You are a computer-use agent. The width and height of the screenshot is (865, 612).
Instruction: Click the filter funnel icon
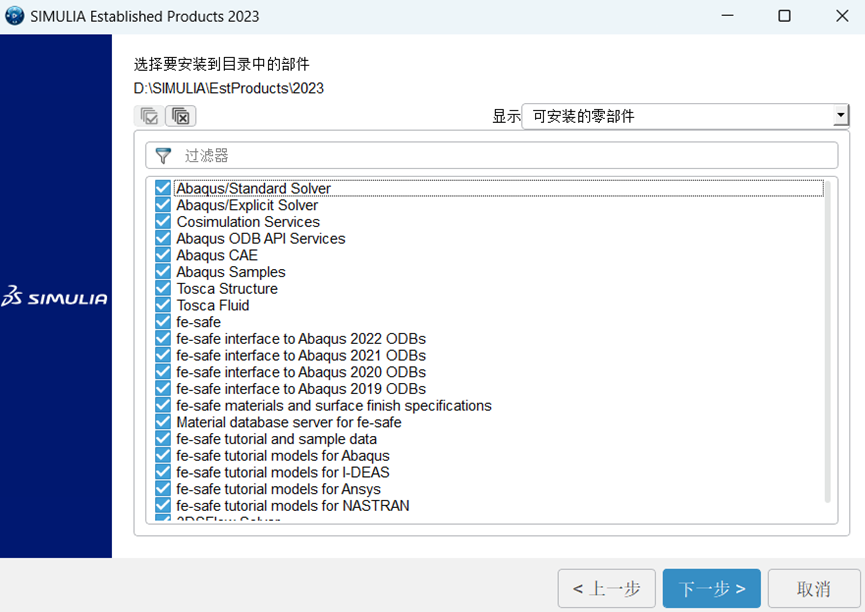162,155
